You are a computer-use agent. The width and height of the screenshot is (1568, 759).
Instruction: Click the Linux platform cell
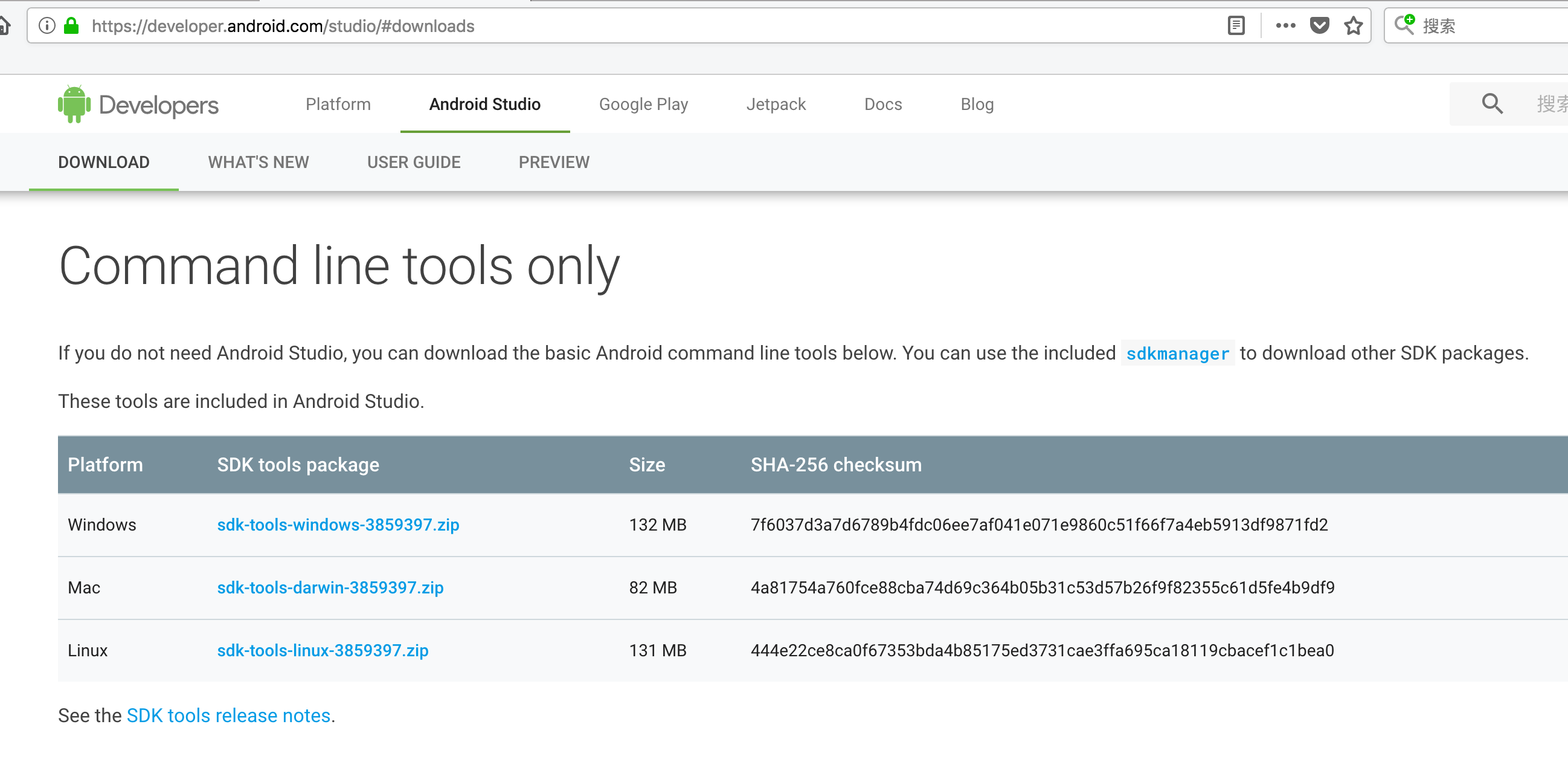coord(88,650)
